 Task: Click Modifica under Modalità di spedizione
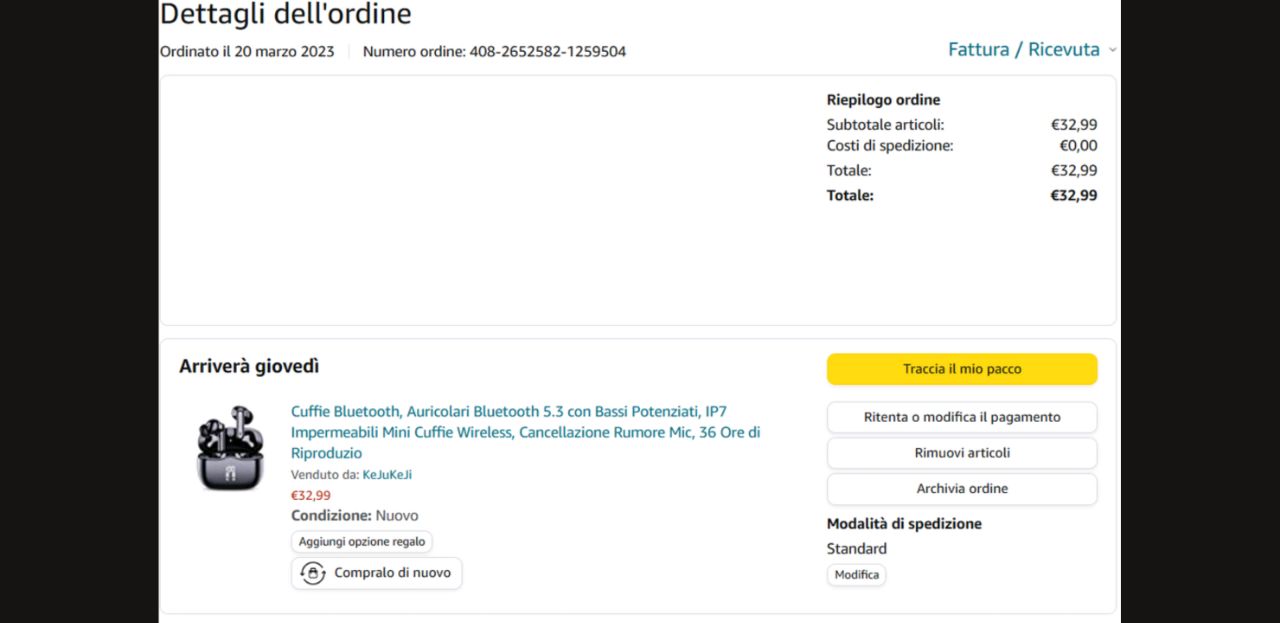pyautogui.click(x=856, y=575)
